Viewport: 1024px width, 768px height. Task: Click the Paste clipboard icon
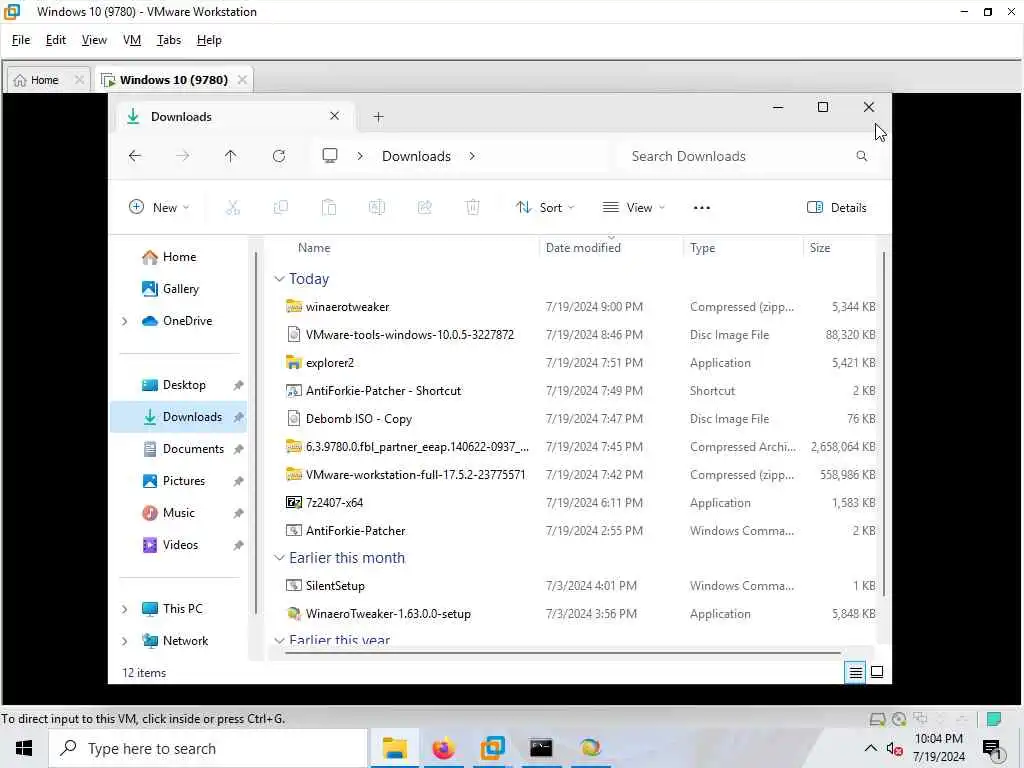(328, 208)
